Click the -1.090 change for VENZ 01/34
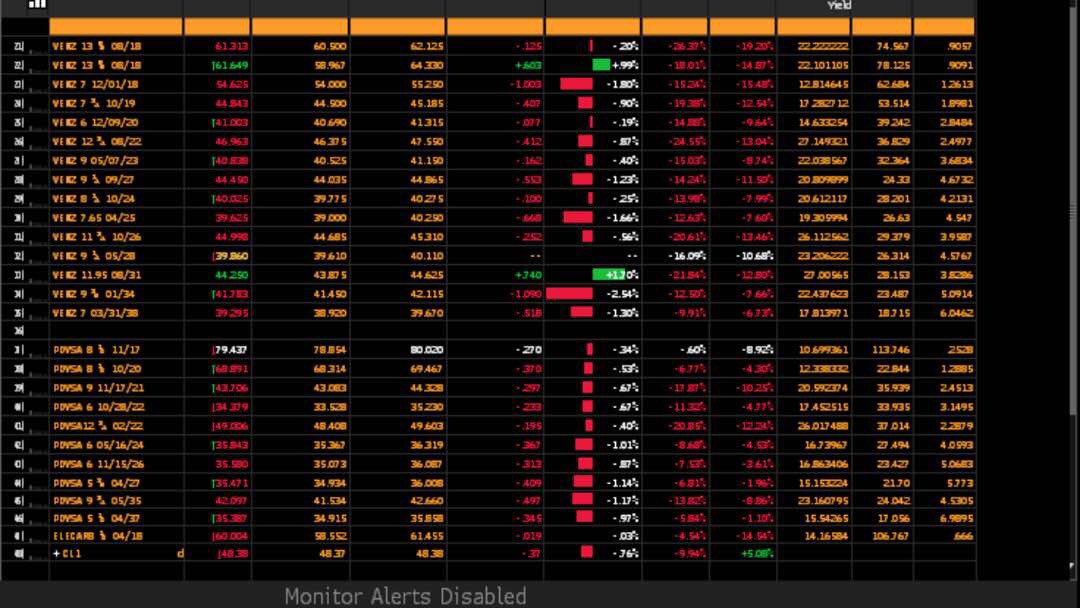 coord(526,294)
